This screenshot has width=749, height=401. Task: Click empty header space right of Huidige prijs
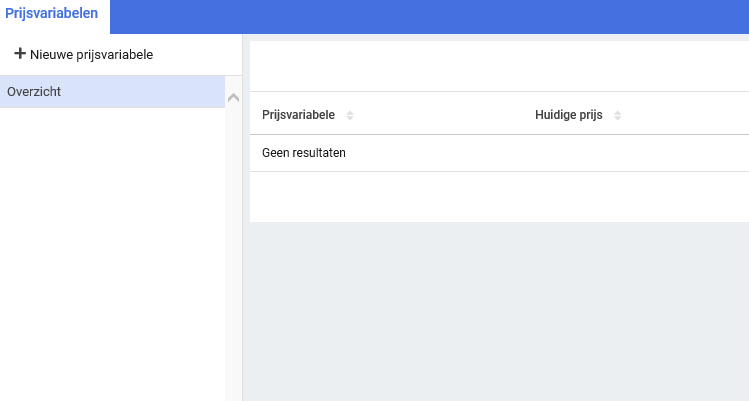click(x=690, y=115)
